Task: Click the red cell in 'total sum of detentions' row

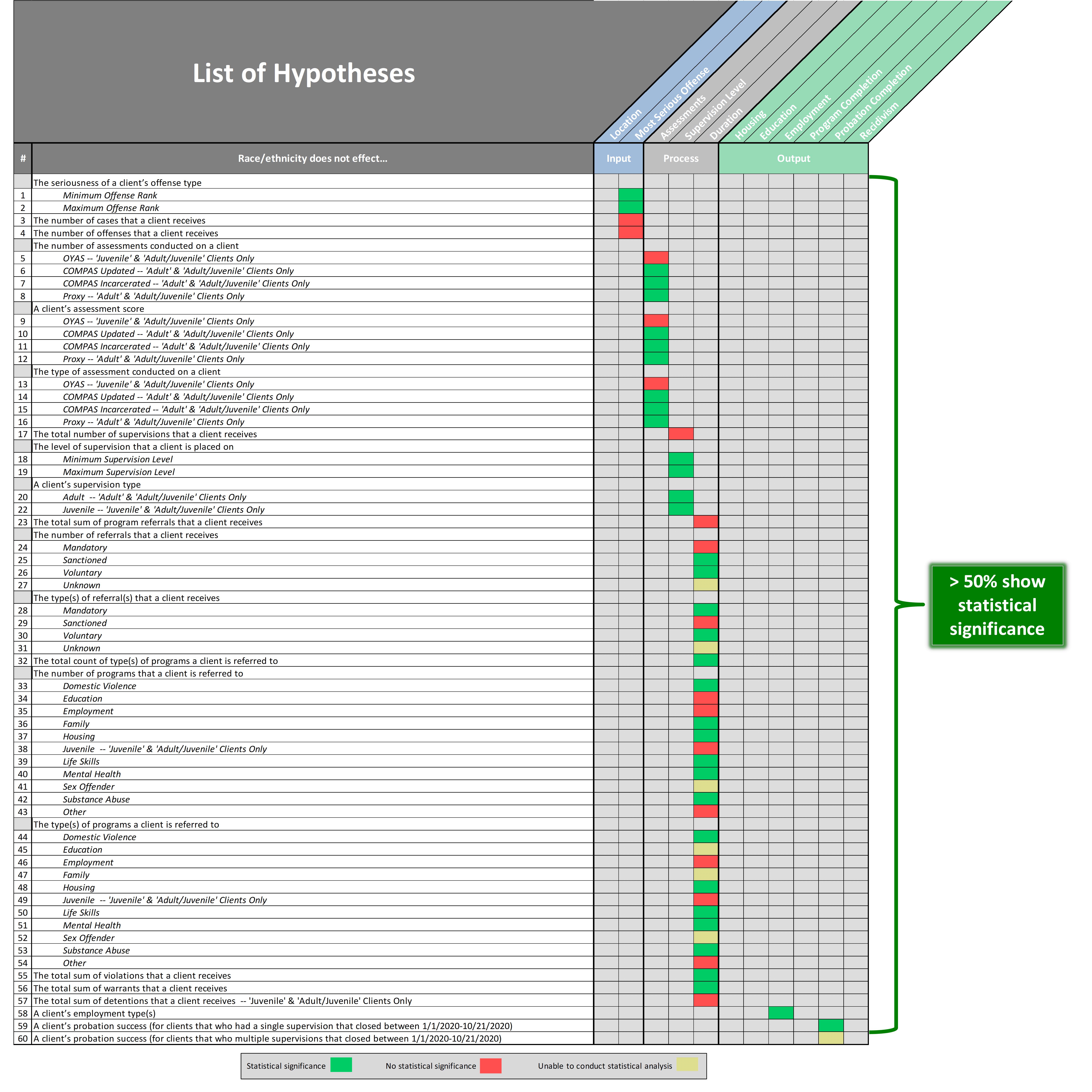Action: coord(706,1000)
